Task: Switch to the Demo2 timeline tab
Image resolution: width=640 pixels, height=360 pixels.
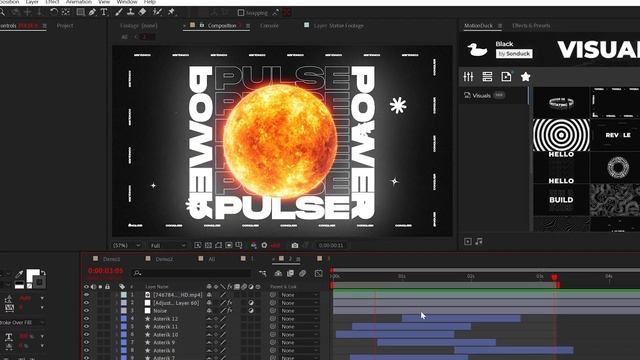Action: (x=164, y=259)
